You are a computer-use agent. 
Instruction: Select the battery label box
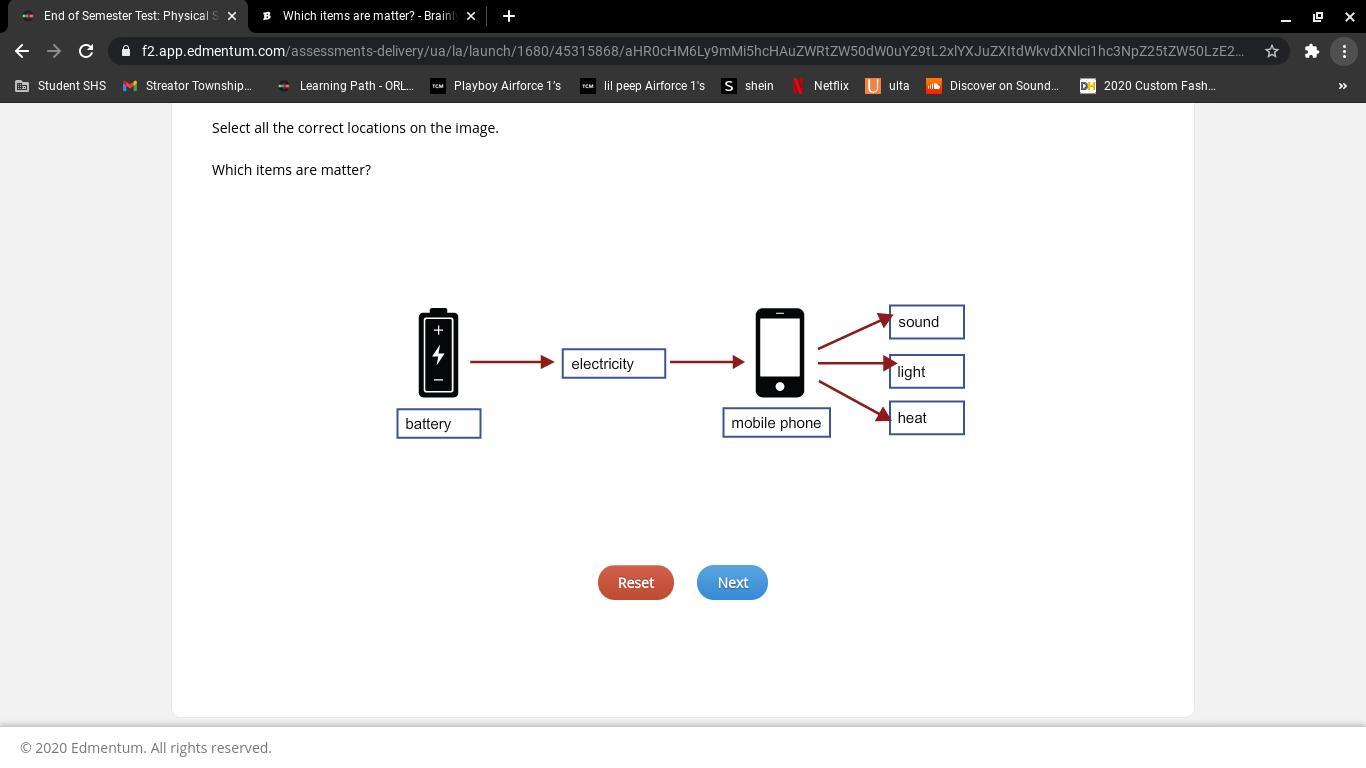pos(439,424)
